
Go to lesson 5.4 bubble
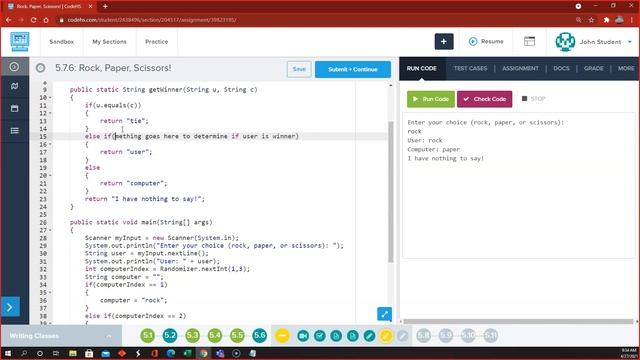[x=215, y=336]
